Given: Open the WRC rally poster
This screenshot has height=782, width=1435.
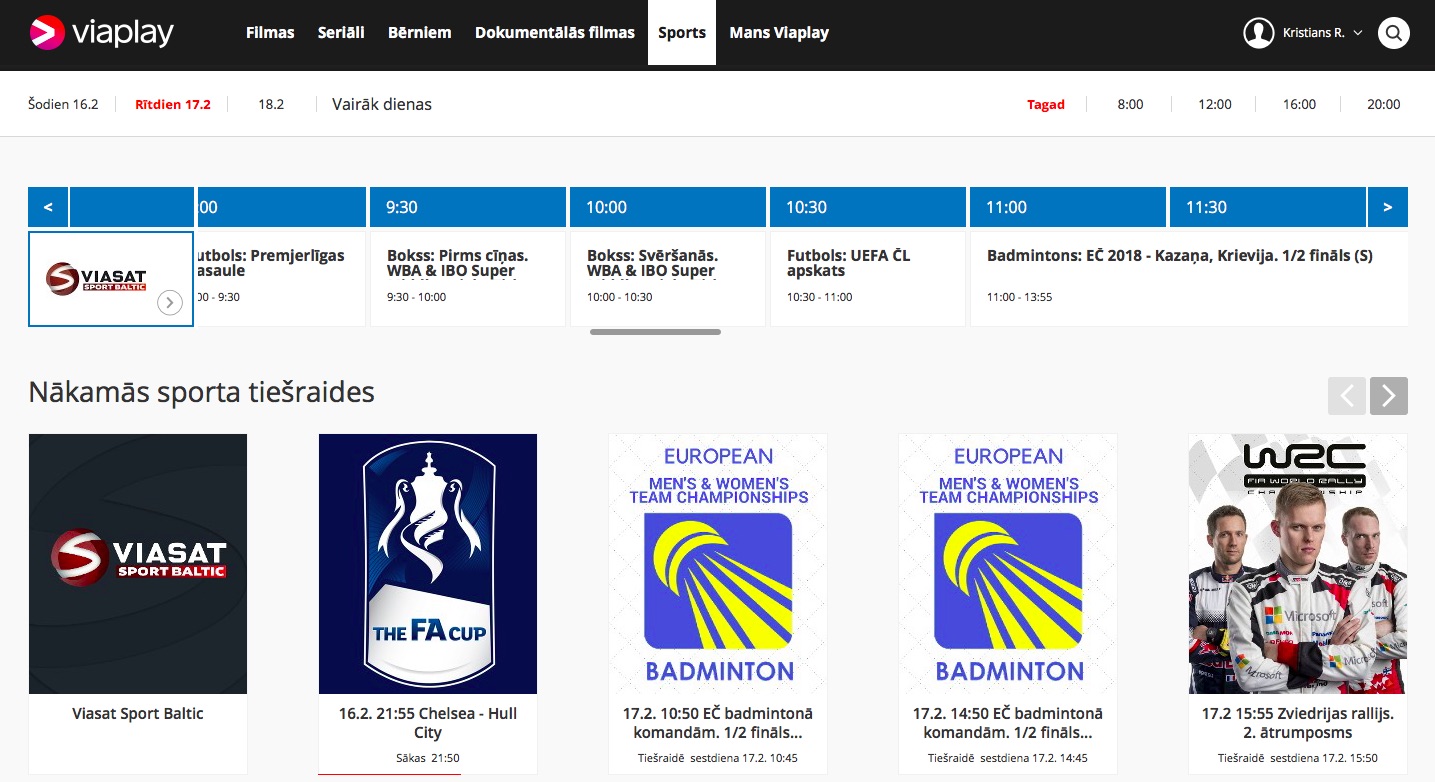Looking at the screenshot, I should (x=1298, y=564).
